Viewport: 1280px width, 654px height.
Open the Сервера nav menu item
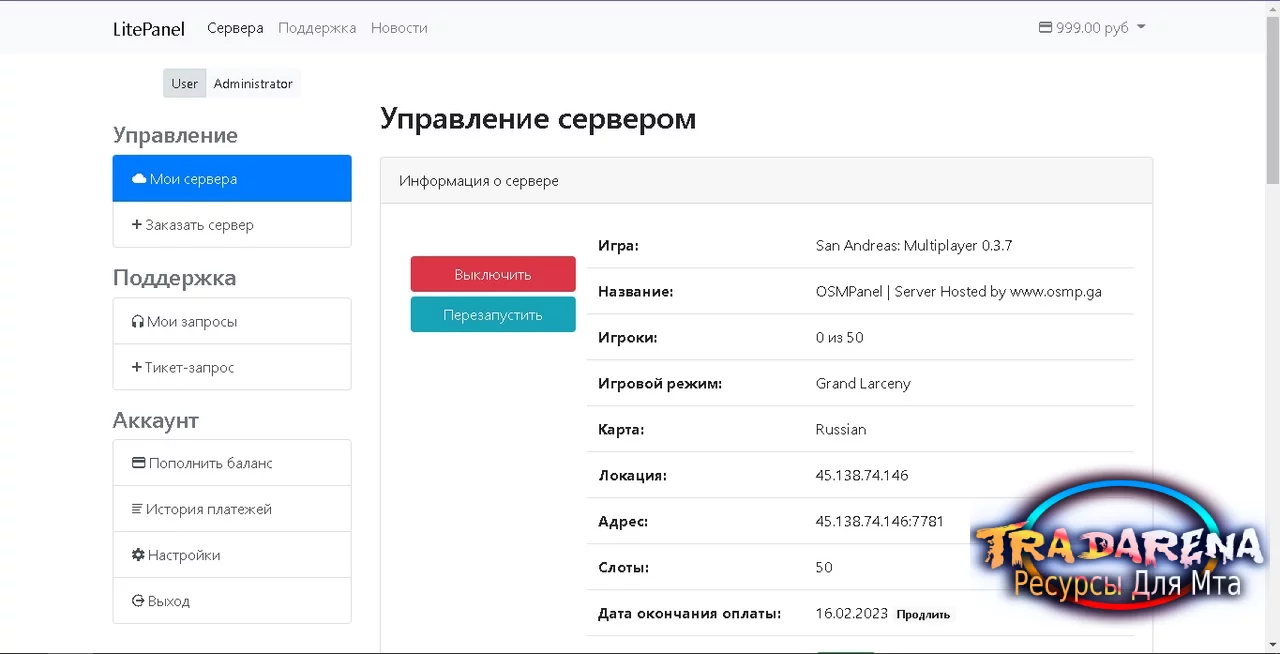pos(235,28)
